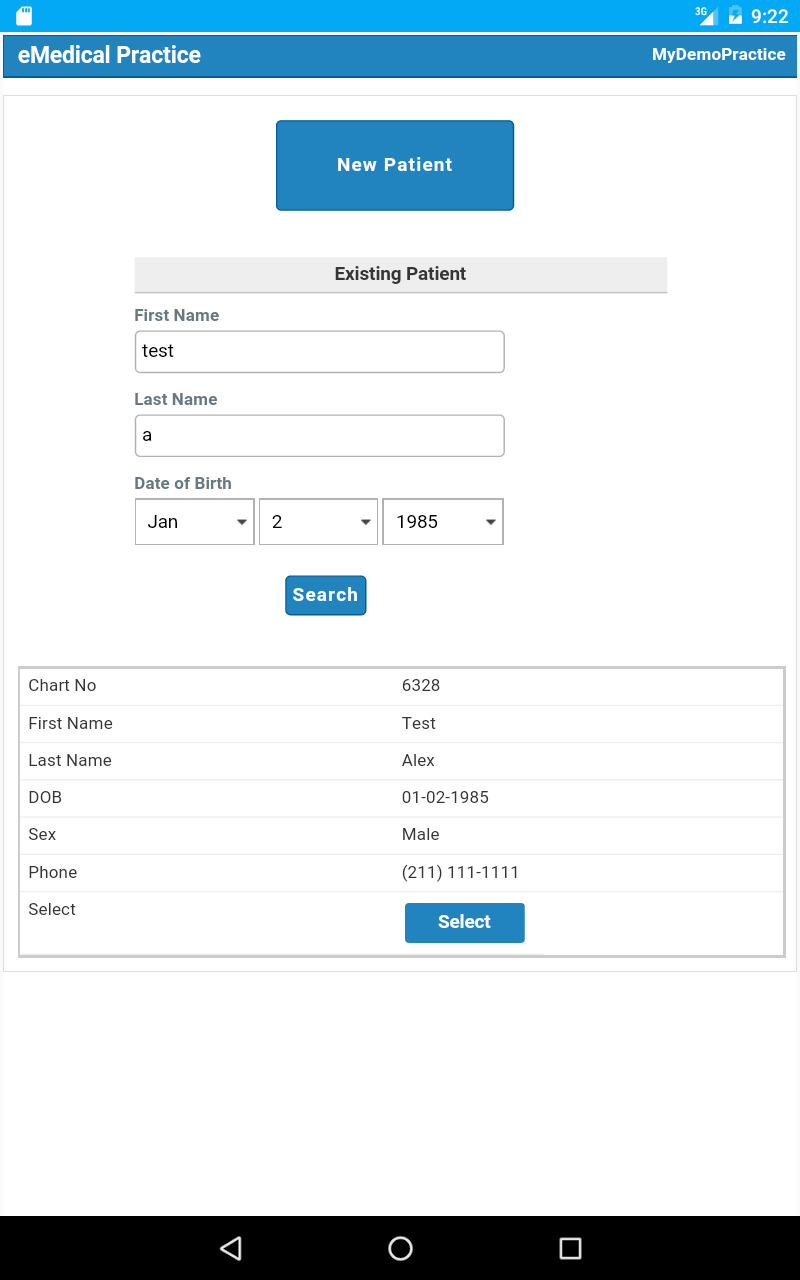
Task: Open recent apps with the square icon
Action: 568,1248
